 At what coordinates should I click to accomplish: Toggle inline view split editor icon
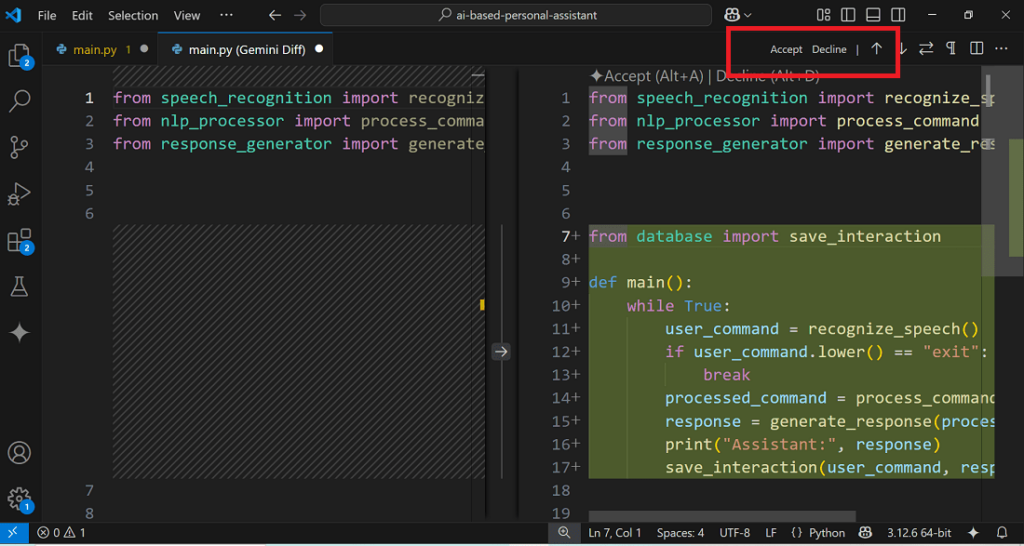(x=976, y=49)
